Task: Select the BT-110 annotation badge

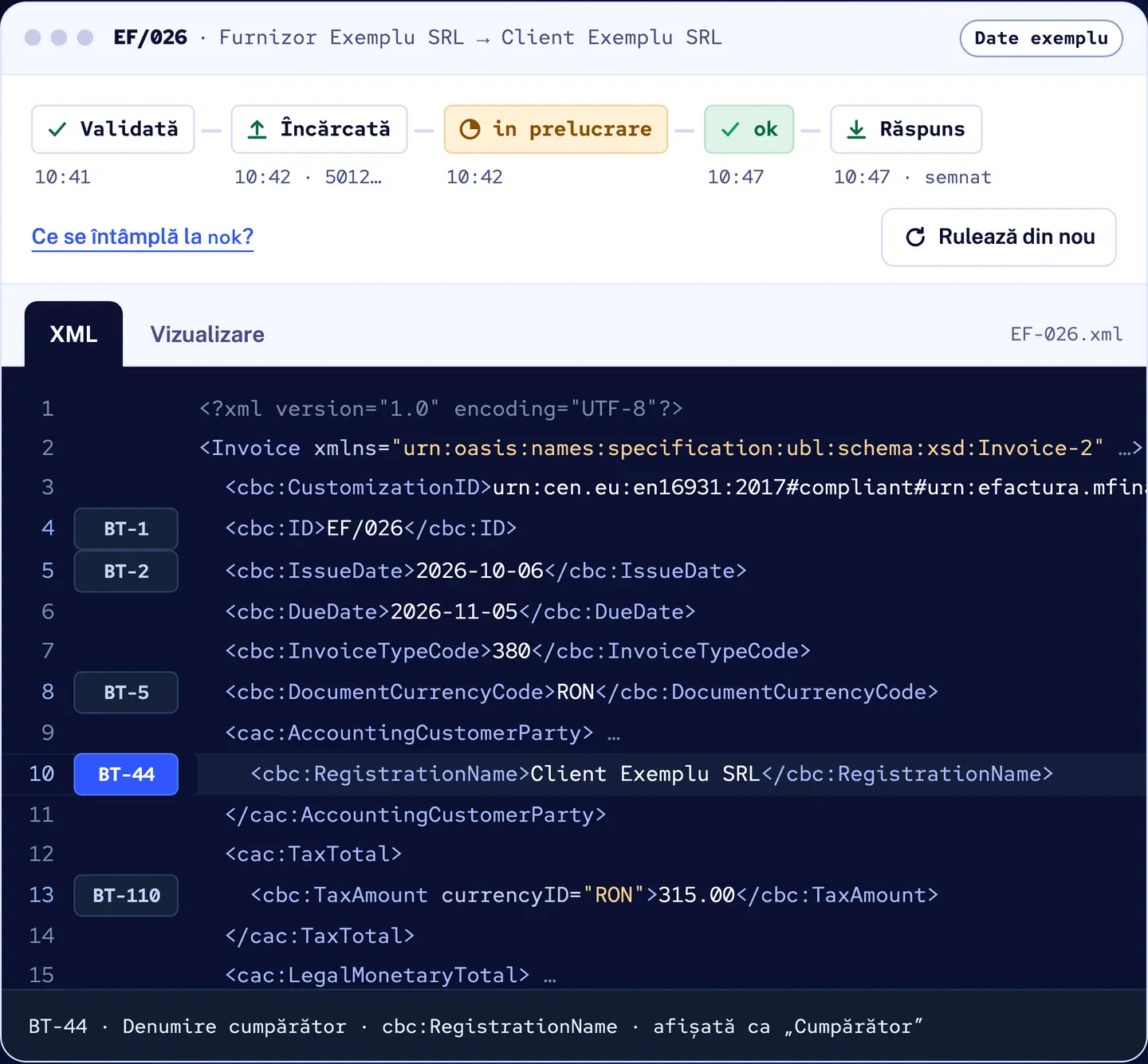Action: tap(126, 896)
